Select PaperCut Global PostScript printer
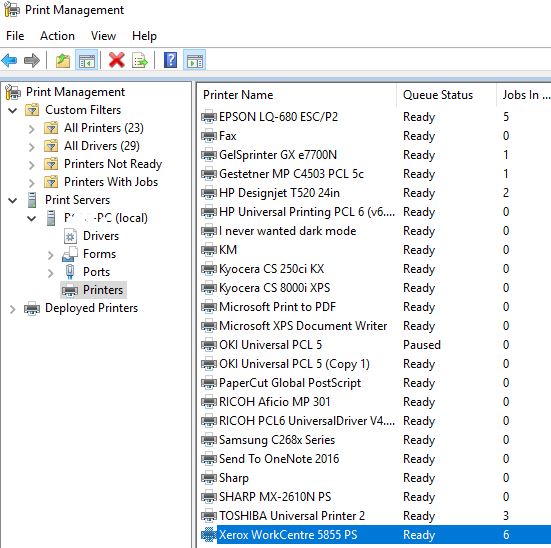Viewport: 551px width, 548px height. pos(290,383)
